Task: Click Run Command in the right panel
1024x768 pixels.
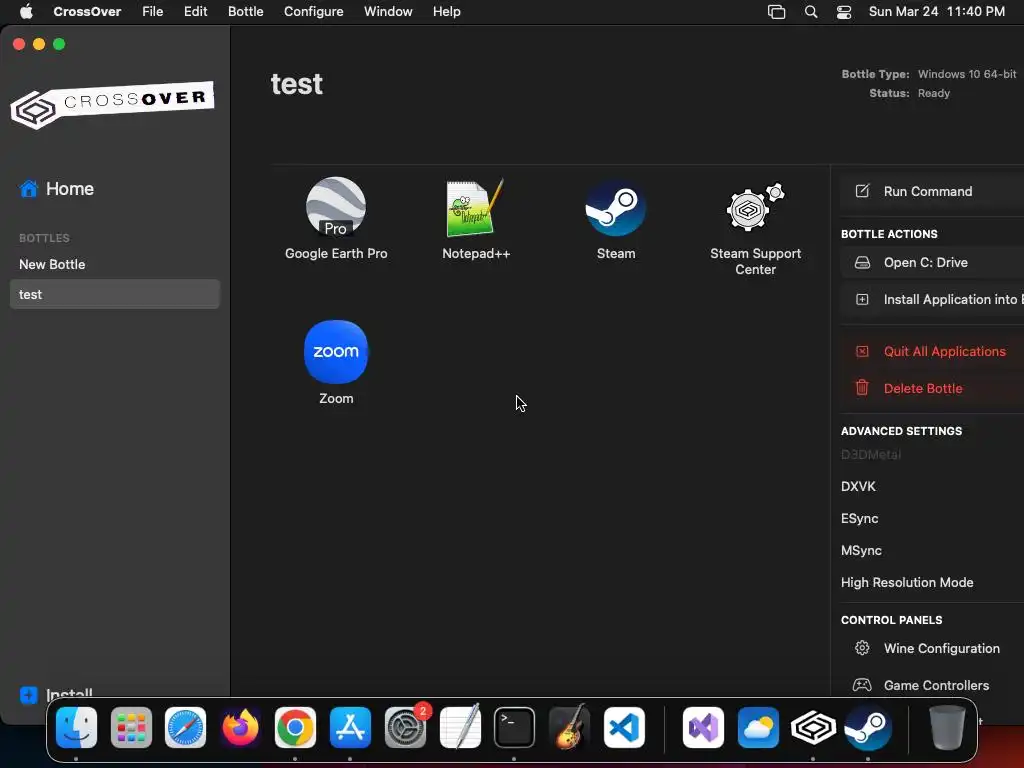Action: coord(932,191)
